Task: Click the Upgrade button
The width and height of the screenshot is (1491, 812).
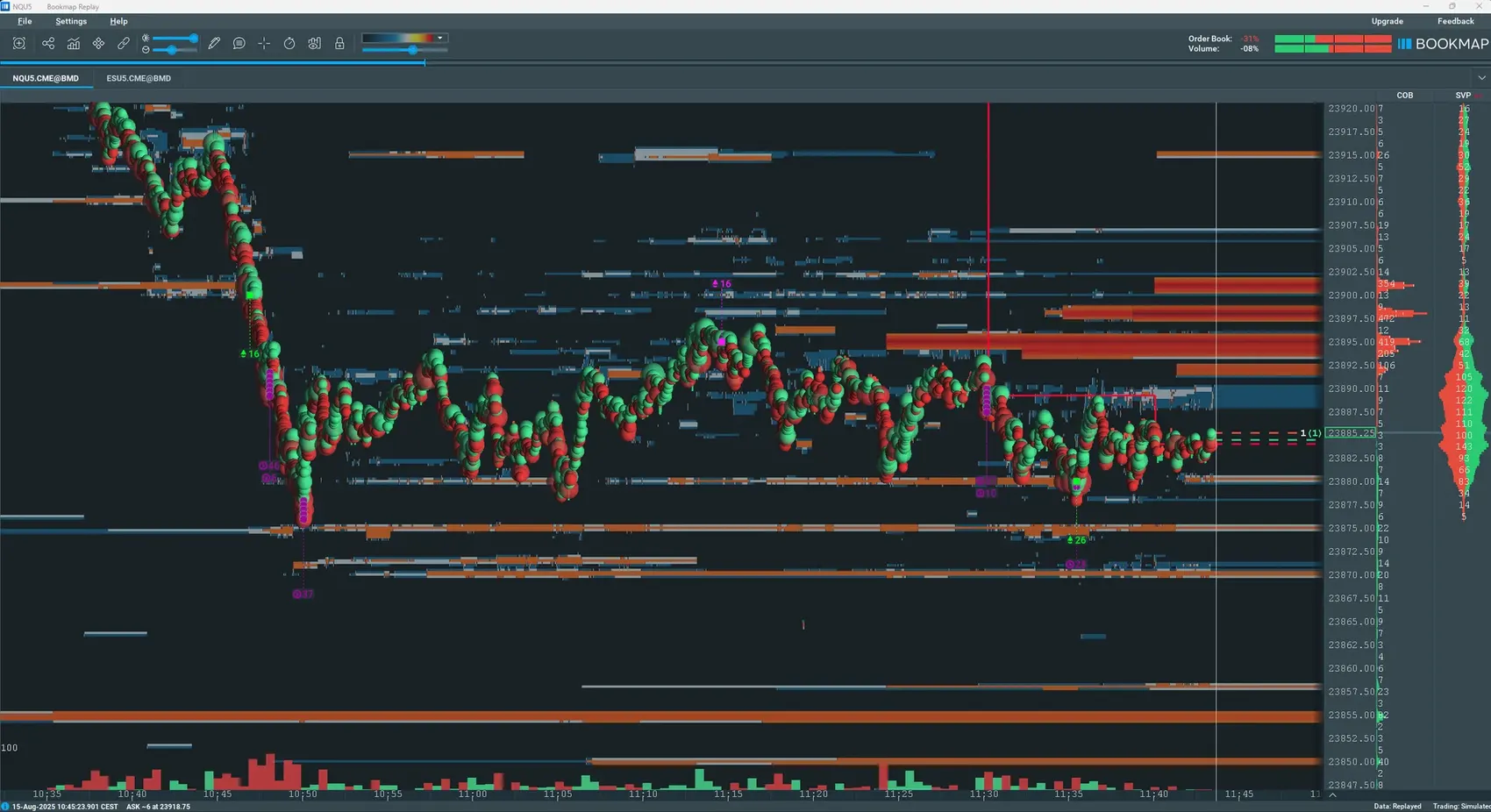Action: point(1388,21)
